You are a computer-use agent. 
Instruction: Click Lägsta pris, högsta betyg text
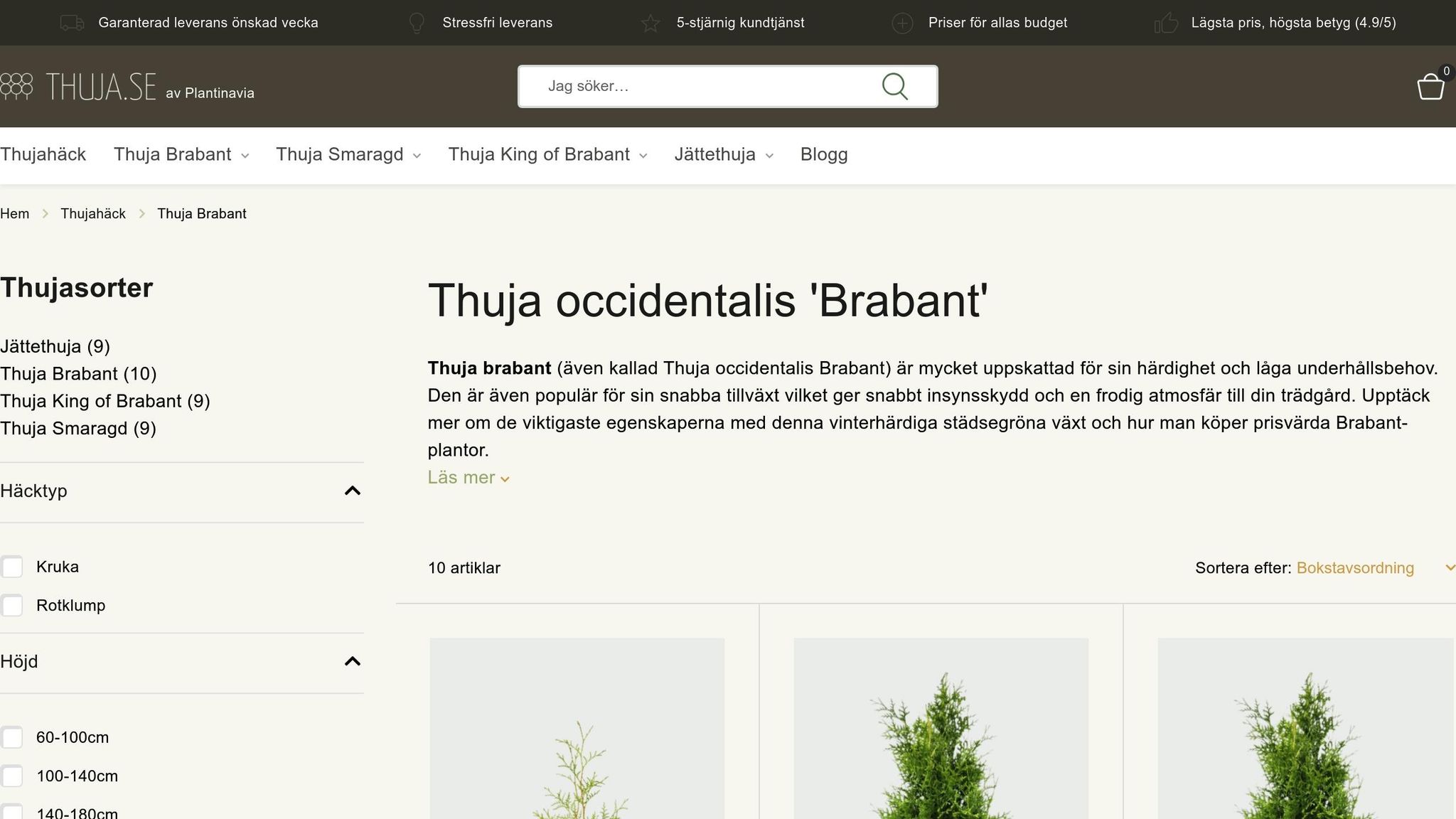(x=1294, y=23)
